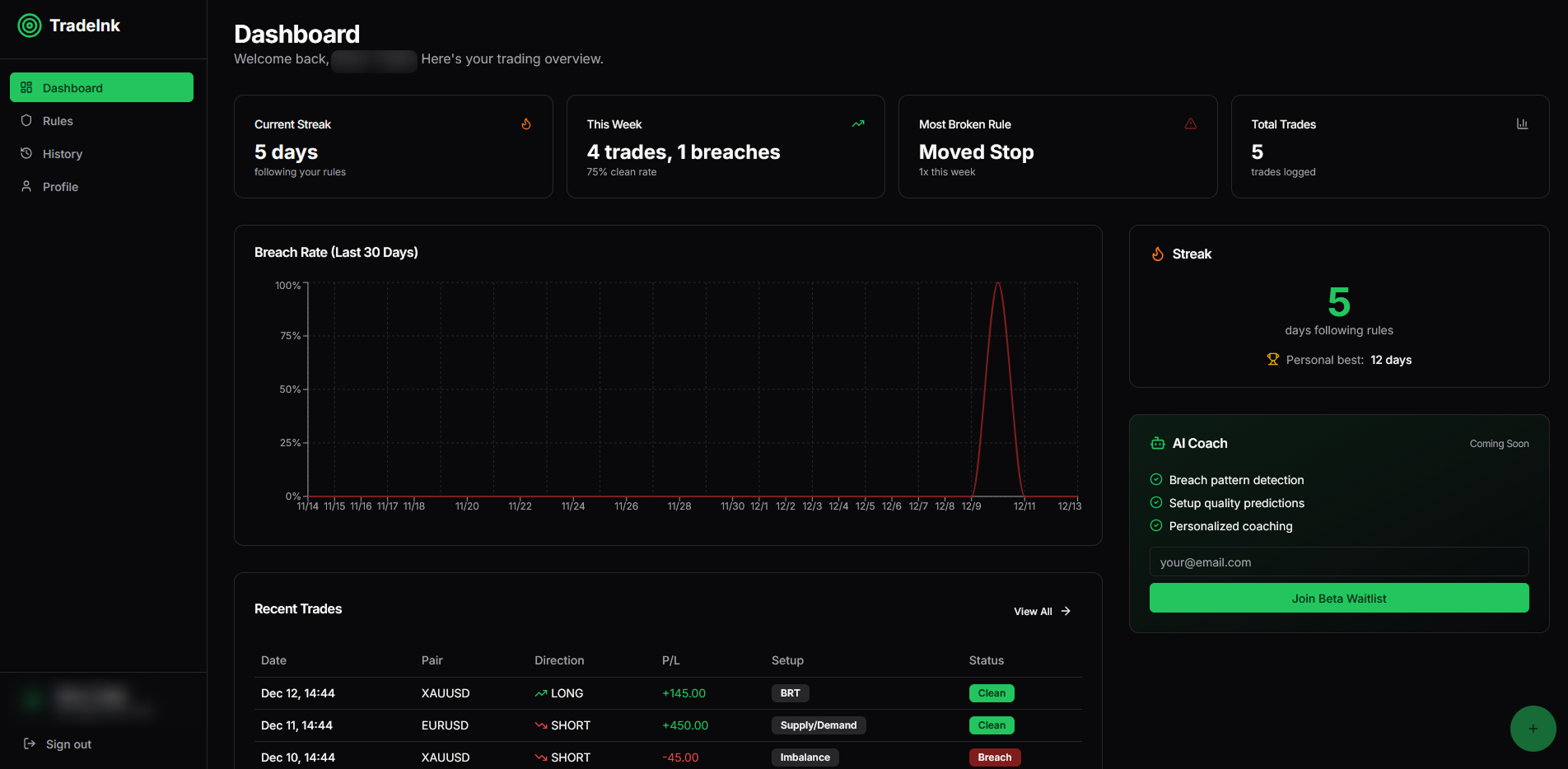Click the flame icon on Current Streak card
This screenshot has width=1568, height=769.
pyautogui.click(x=526, y=124)
